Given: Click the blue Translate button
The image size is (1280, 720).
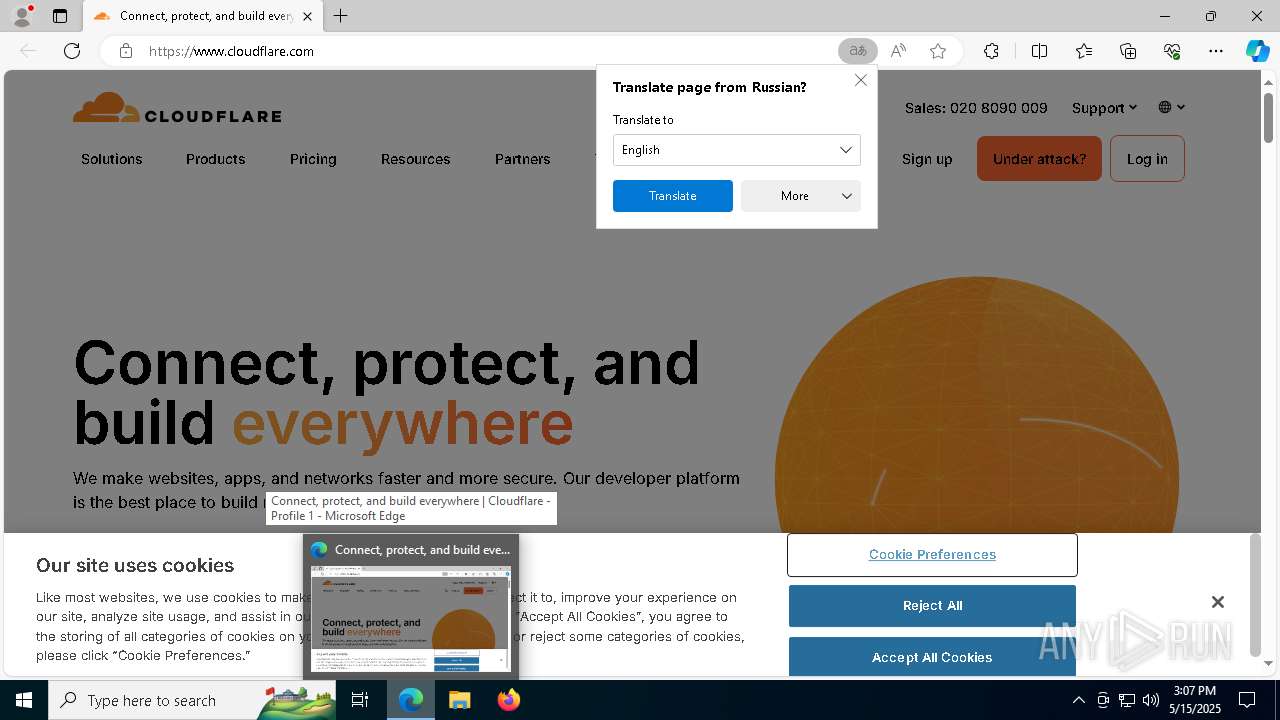Looking at the screenshot, I should [672, 196].
